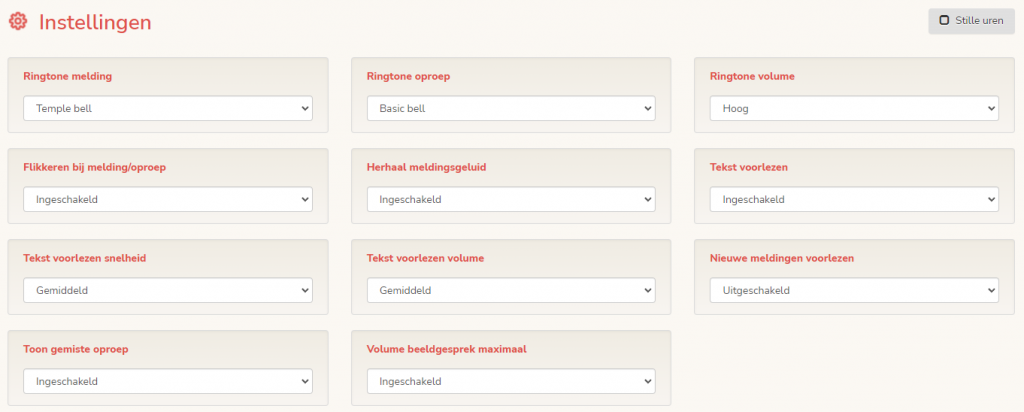The width and height of the screenshot is (1024, 412).
Task: Click the chevron arrow on Volume beeldgesprek maximaal
Action: click(647, 381)
